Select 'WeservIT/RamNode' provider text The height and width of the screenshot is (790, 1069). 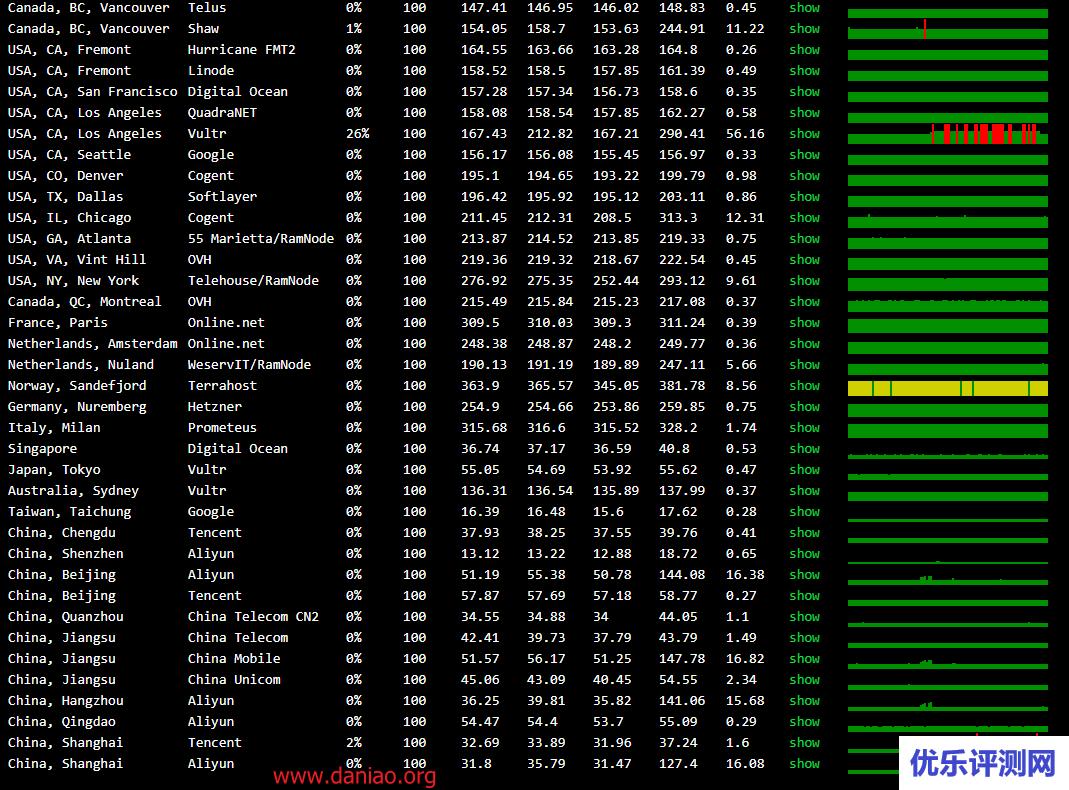pos(250,365)
